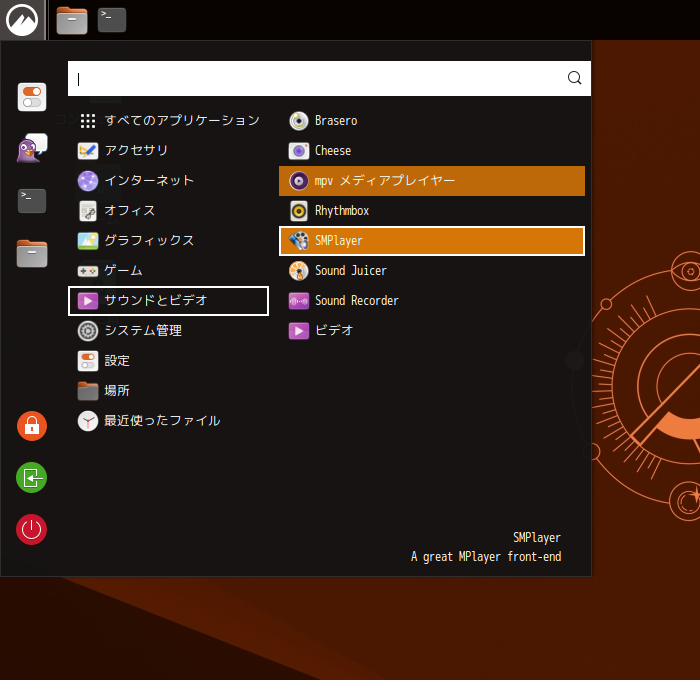This screenshot has height=680, width=700.
Task: Select the サウンドとビデオ category
Action: point(169,300)
